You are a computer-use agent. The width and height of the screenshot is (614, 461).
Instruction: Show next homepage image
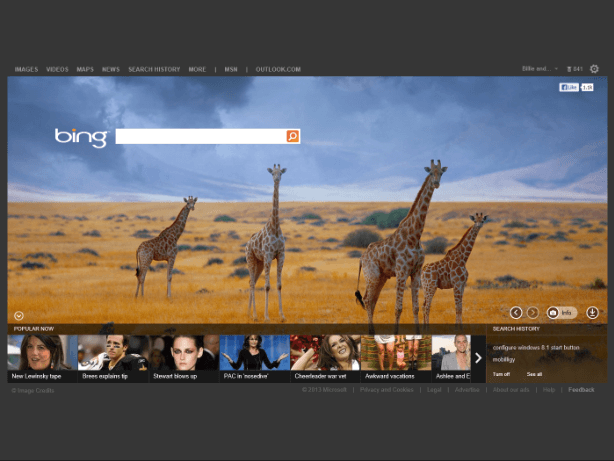(x=533, y=313)
